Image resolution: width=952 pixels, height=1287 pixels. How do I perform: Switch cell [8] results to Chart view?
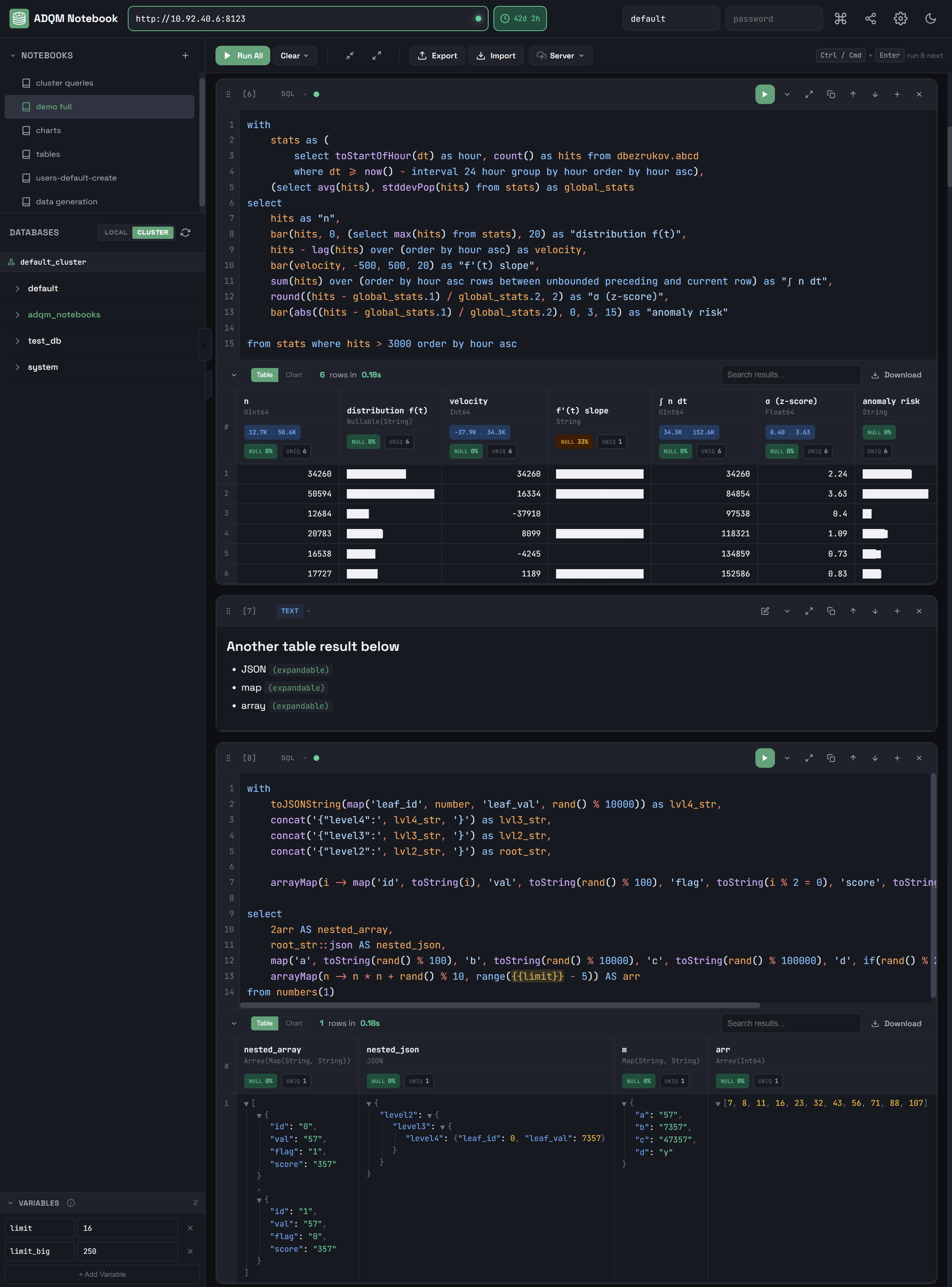click(x=294, y=1023)
